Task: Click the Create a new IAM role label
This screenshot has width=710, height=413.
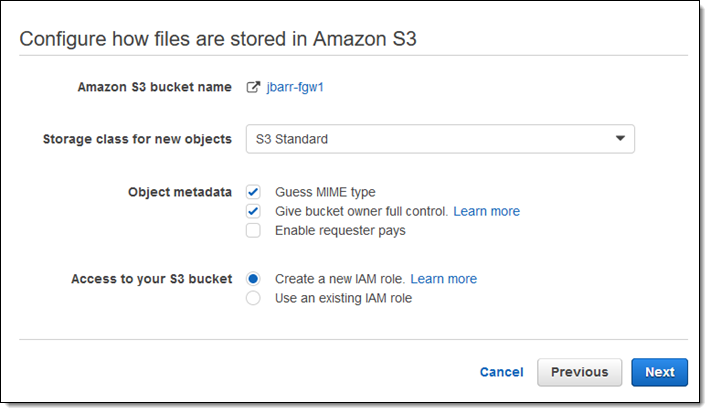Action: pos(340,279)
